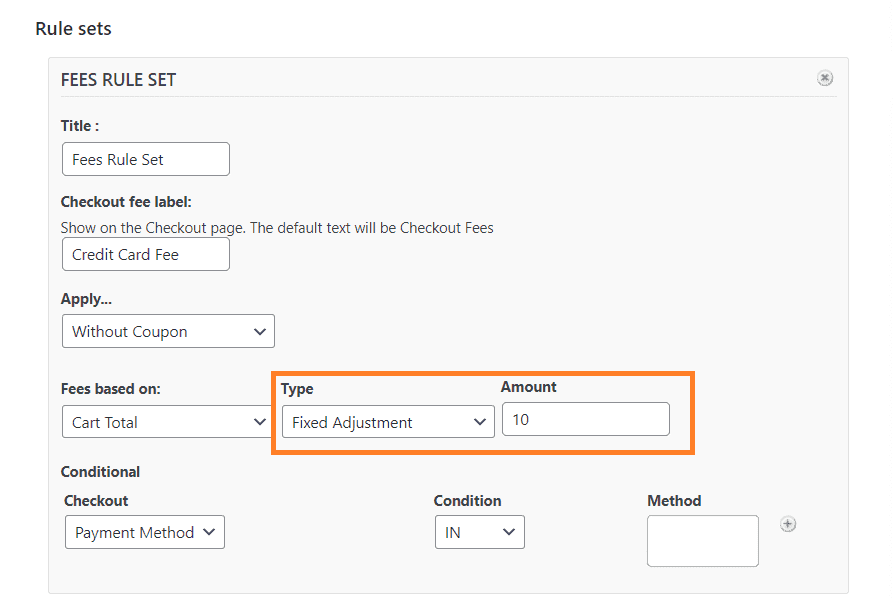This screenshot has width=893, height=600.
Task: Click the FEES RULE SET panel header
Action: click(118, 80)
